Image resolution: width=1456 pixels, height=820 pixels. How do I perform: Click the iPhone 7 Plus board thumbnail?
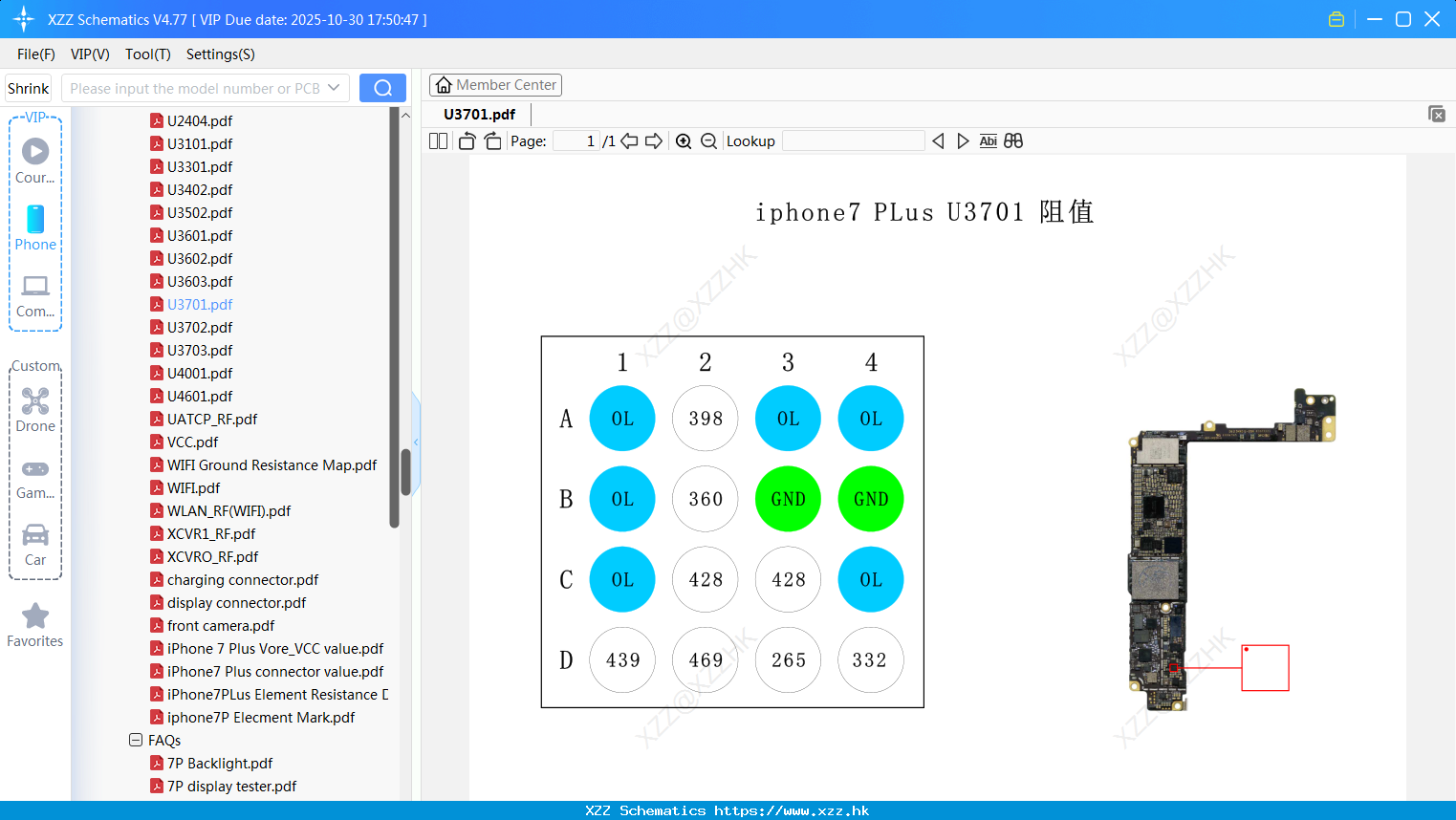[1231, 550]
